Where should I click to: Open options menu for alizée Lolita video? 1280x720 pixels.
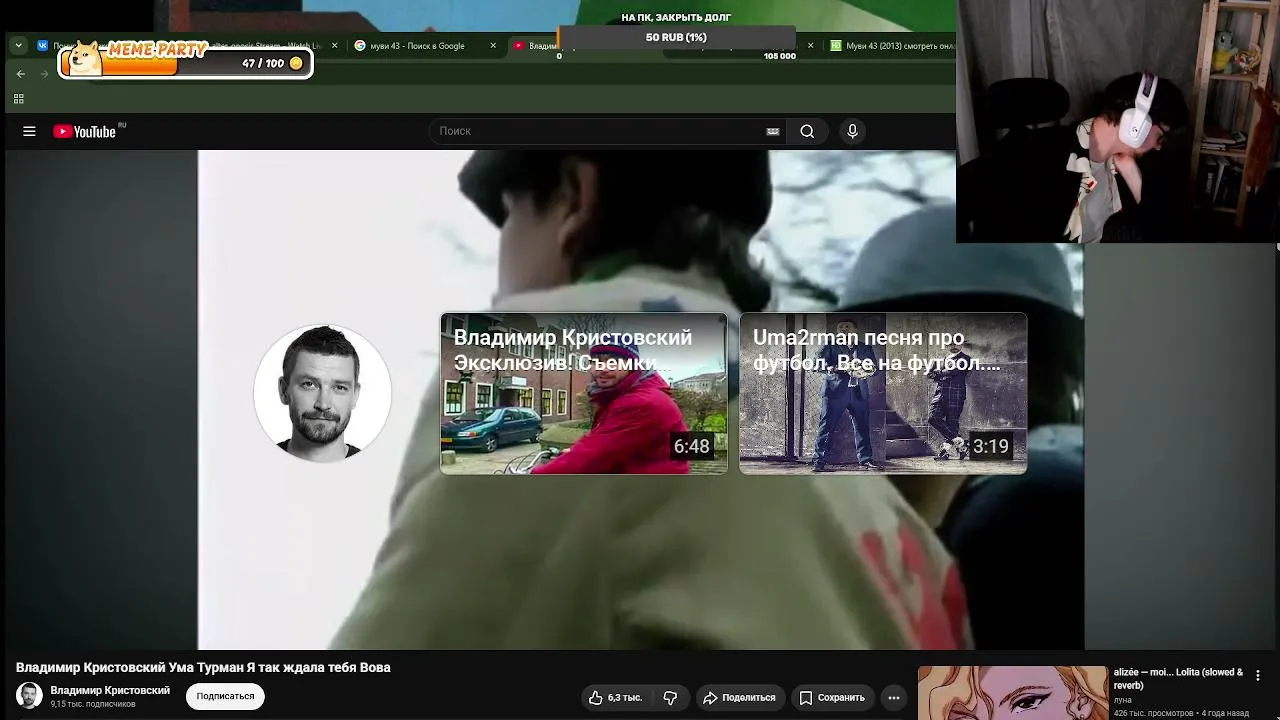click(x=1258, y=675)
